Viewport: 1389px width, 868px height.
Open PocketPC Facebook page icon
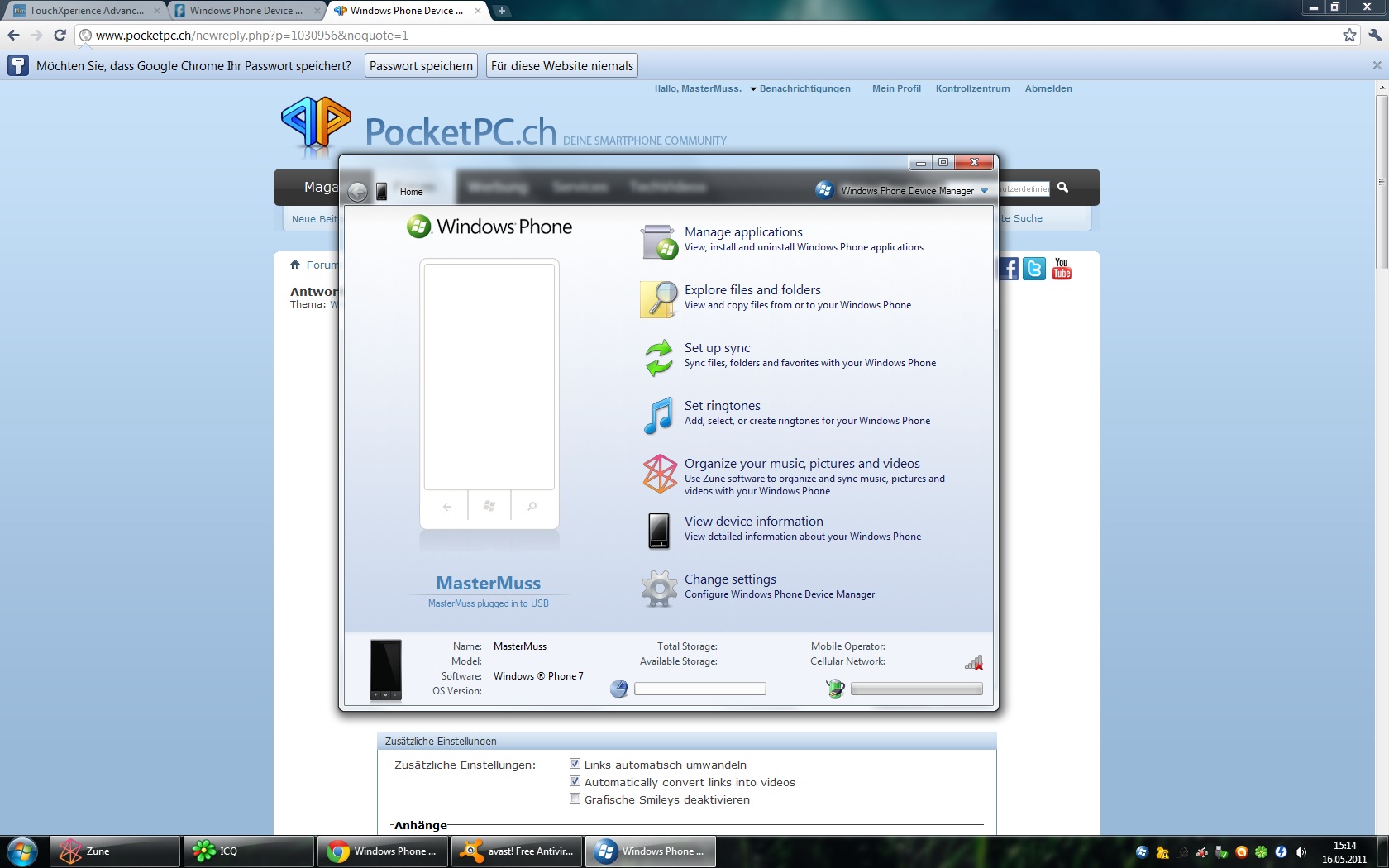click(x=1009, y=269)
